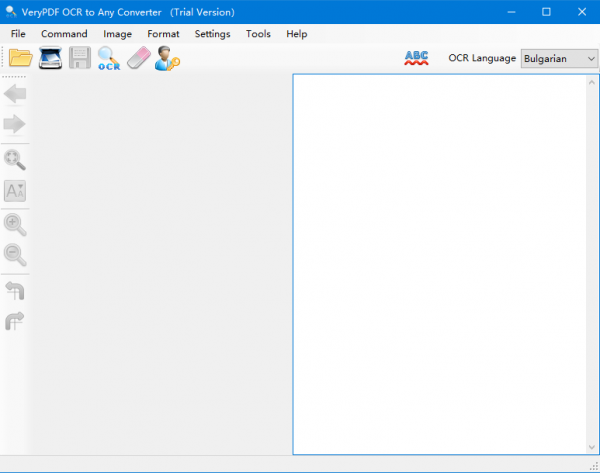Maximize the VeryPDF OCR window
The height and width of the screenshot is (473, 600).
coord(546,12)
